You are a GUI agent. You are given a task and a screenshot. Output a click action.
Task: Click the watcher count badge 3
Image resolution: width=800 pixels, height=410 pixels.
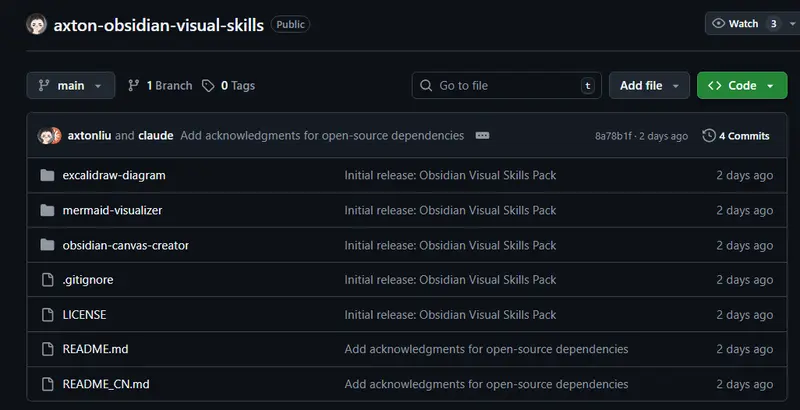point(773,24)
